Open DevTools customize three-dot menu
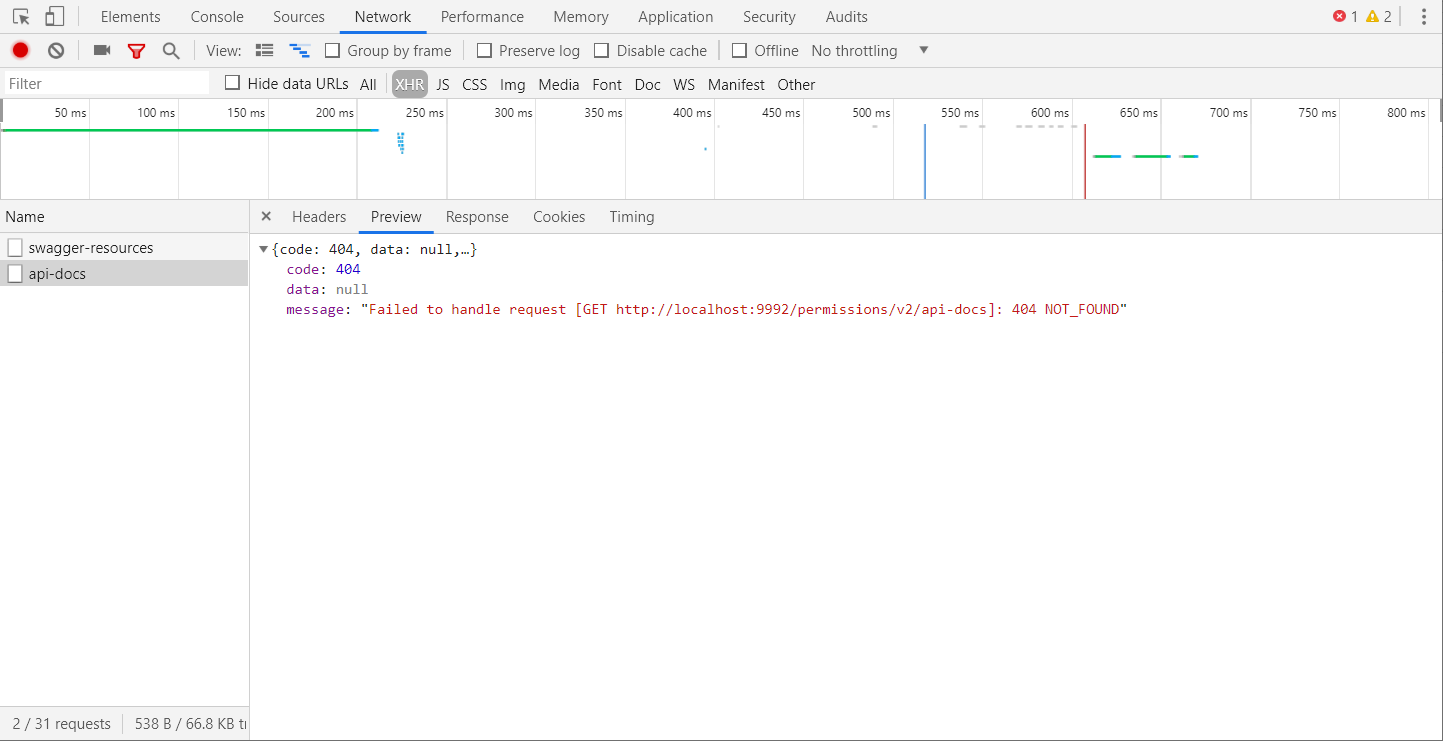This screenshot has width=1443, height=741. coord(1424,17)
